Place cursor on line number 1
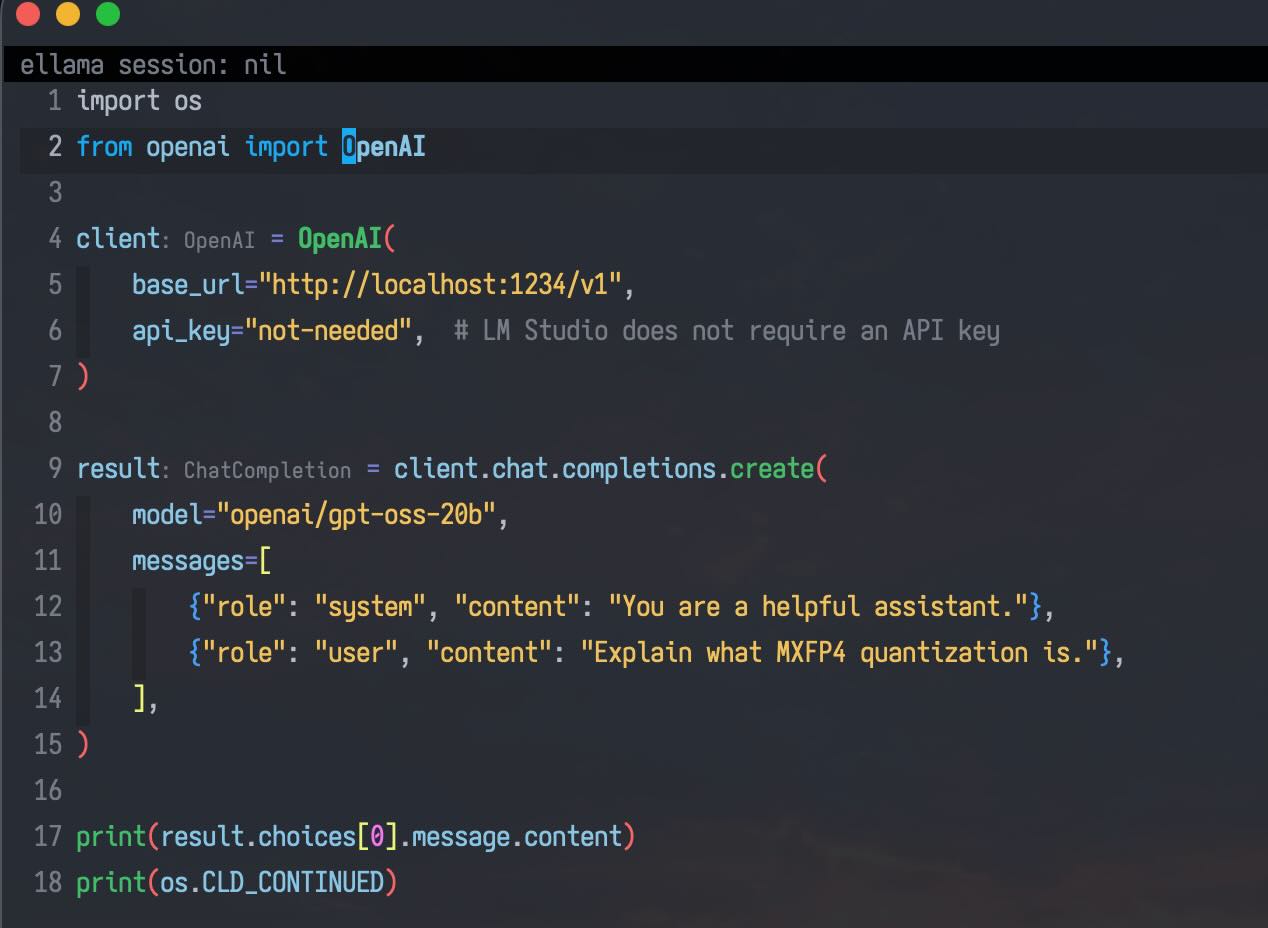1268x928 pixels. (55, 101)
